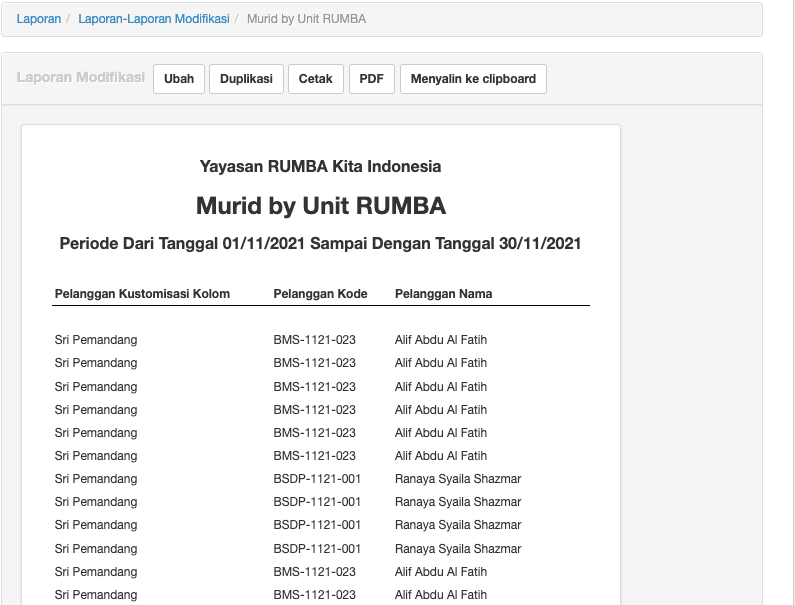This screenshot has width=795, height=605.
Task: Click Pelanggan Nama column header
Action: tap(444, 294)
